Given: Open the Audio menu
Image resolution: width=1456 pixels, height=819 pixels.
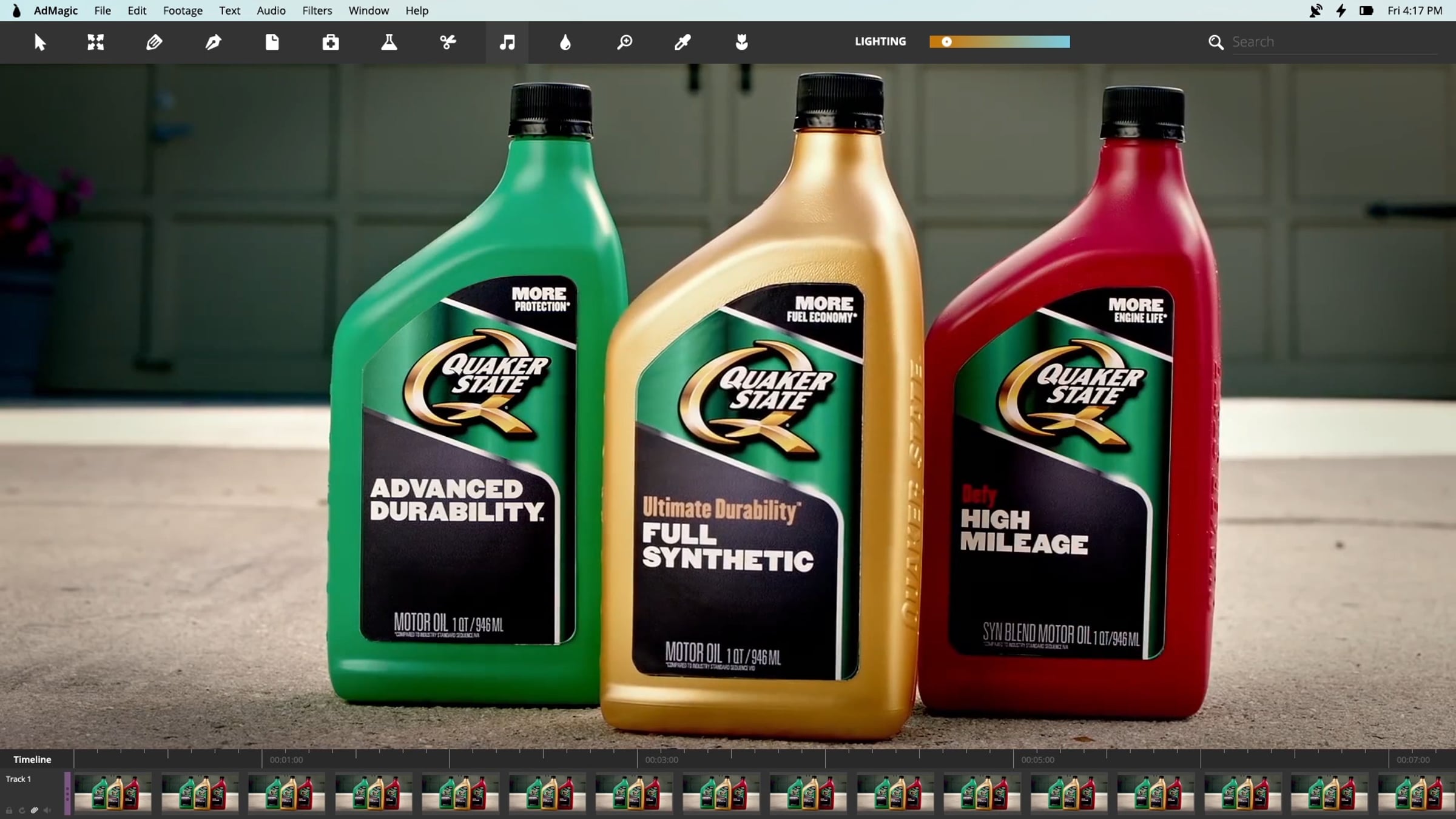Looking at the screenshot, I should [x=271, y=10].
